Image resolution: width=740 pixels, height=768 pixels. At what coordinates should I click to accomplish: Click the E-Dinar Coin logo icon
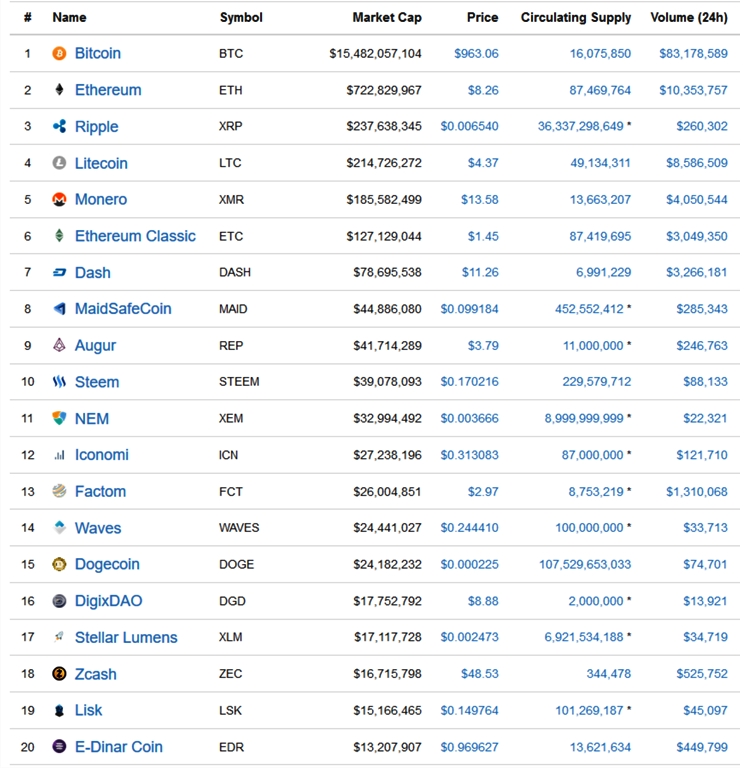coord(59,747)
